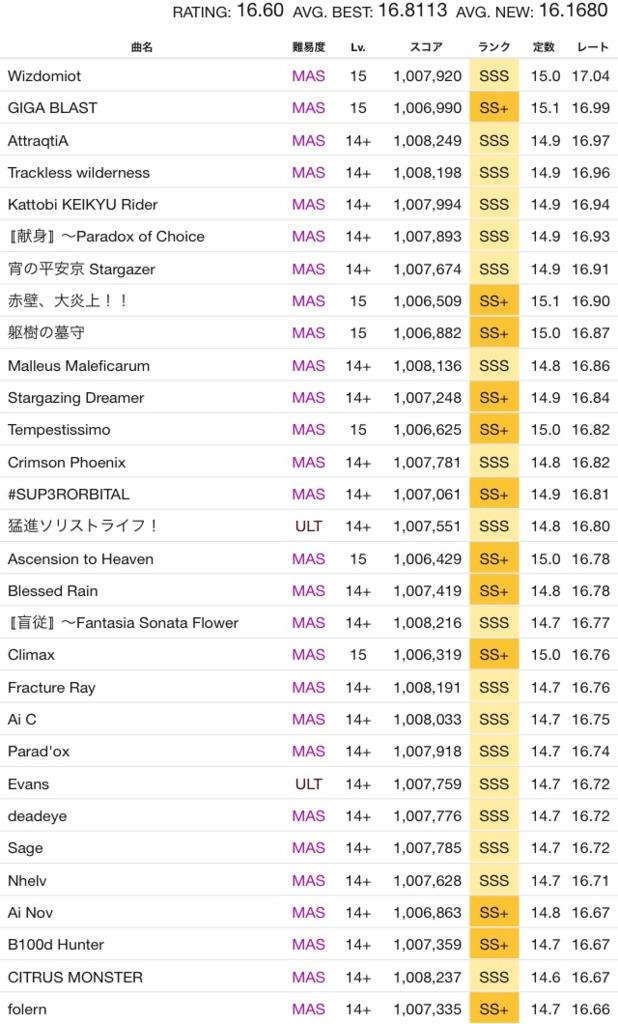Click the ランク column header
Viewport: 618px width, 1024px height.
494,47
